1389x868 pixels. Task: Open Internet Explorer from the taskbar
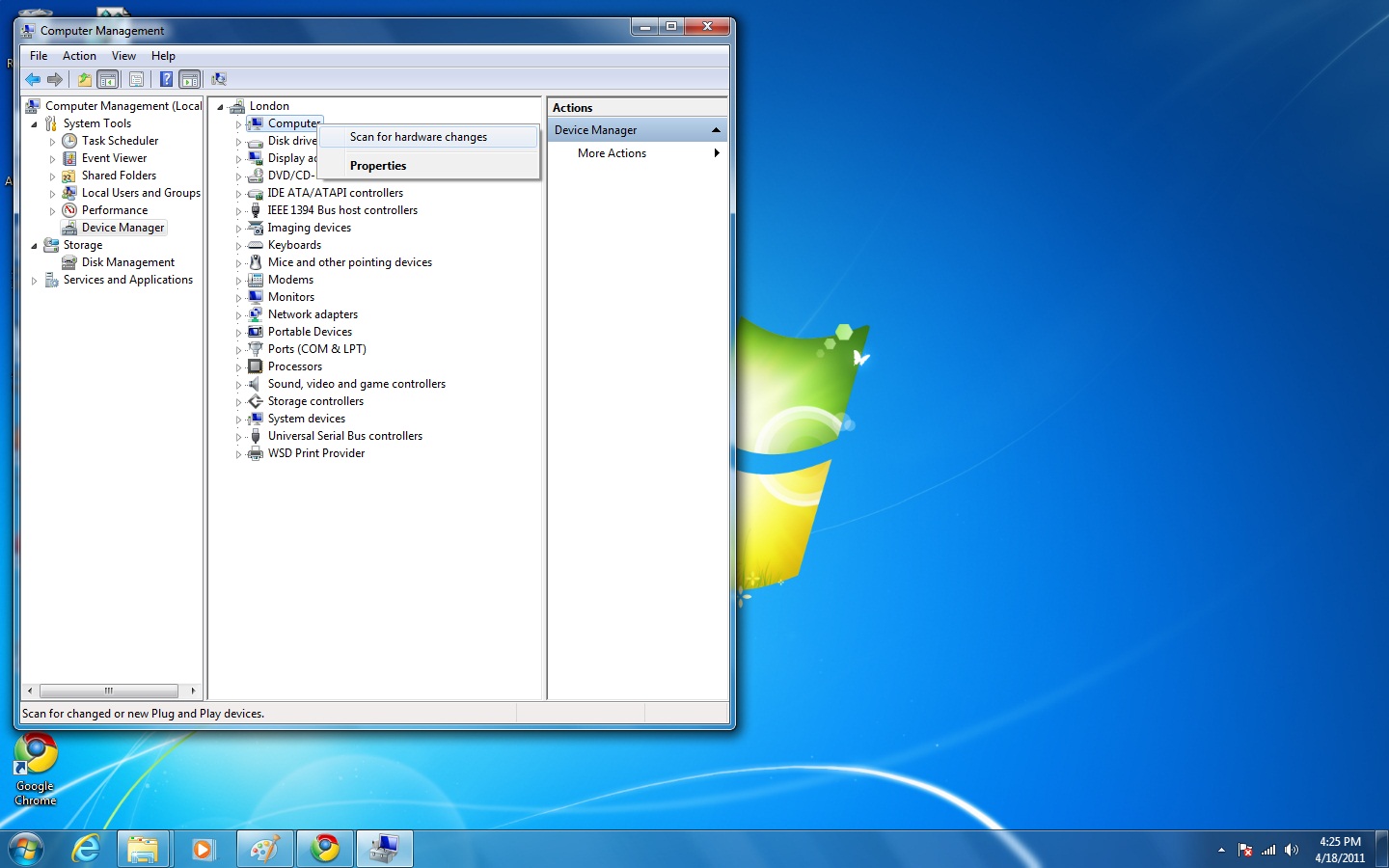[x=87, y=849]
